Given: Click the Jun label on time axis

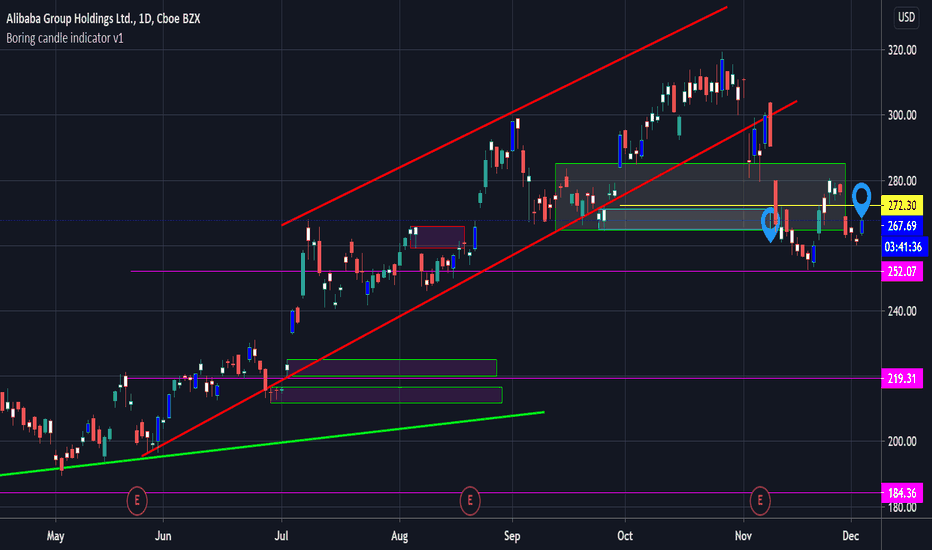Looking at the screenshot, I should pos(163,536).
